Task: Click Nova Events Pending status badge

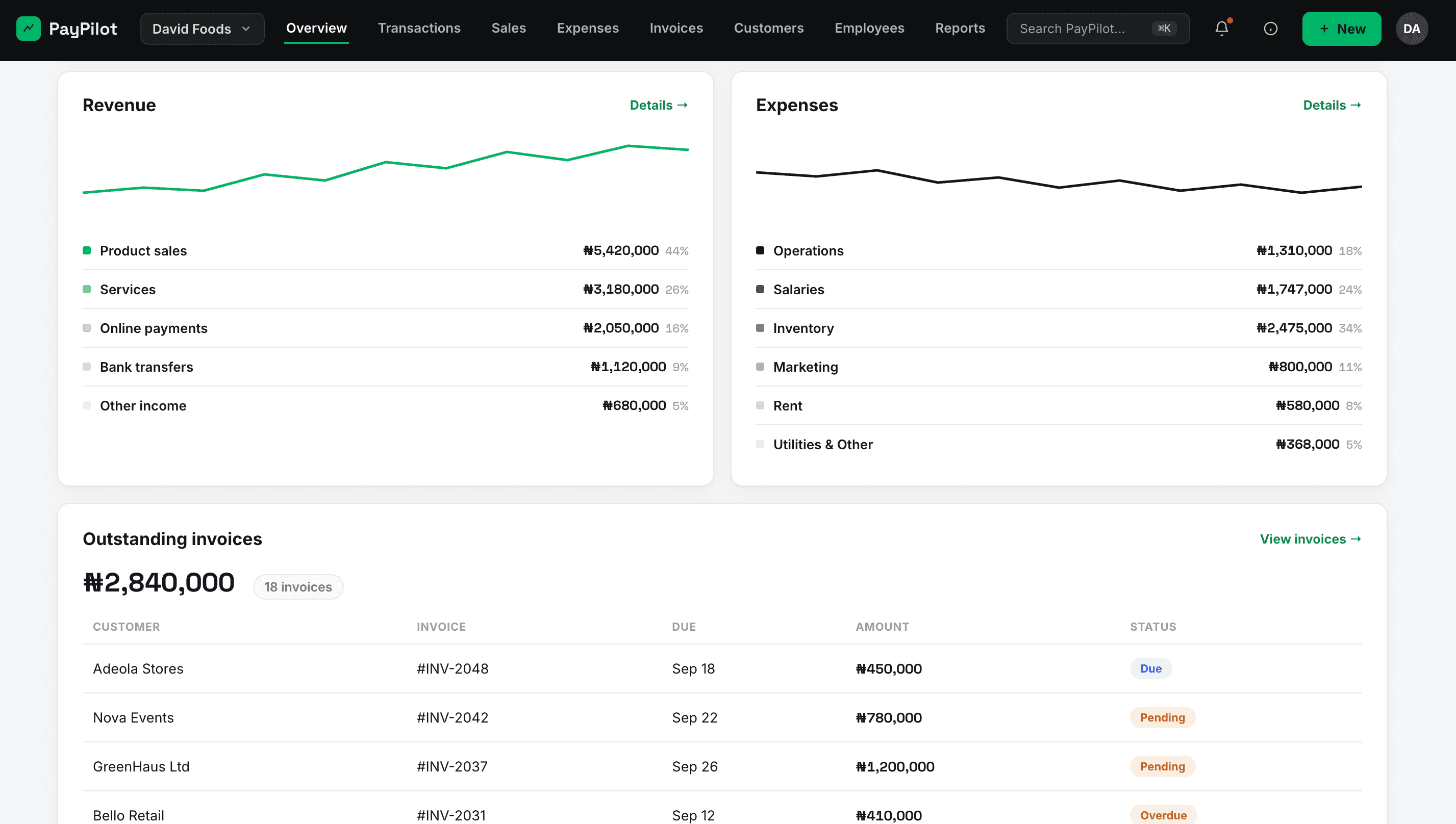Action: click(1162, 717)
